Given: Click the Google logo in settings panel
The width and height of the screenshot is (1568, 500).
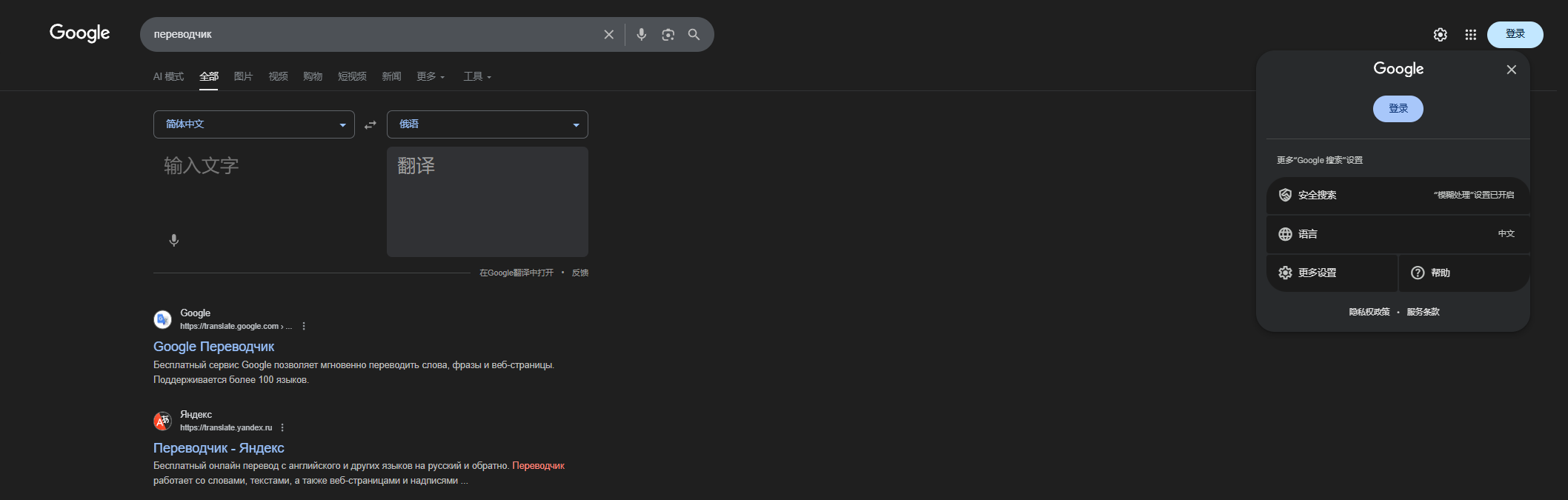Looking at the screenshot, I should click(x=1398, y=69).
